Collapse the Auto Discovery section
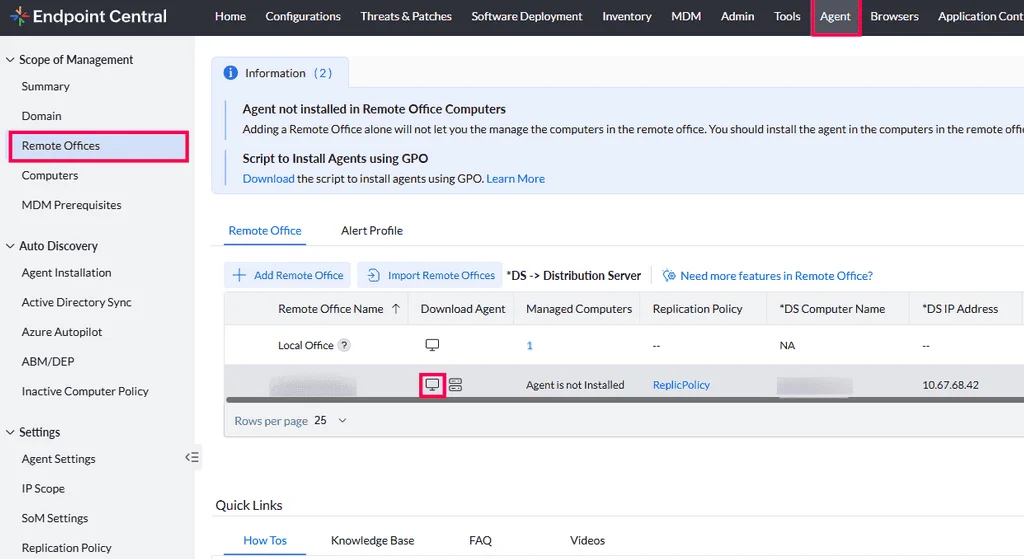The height and width of the screenshot is (559, 1024). click(10, 246)
